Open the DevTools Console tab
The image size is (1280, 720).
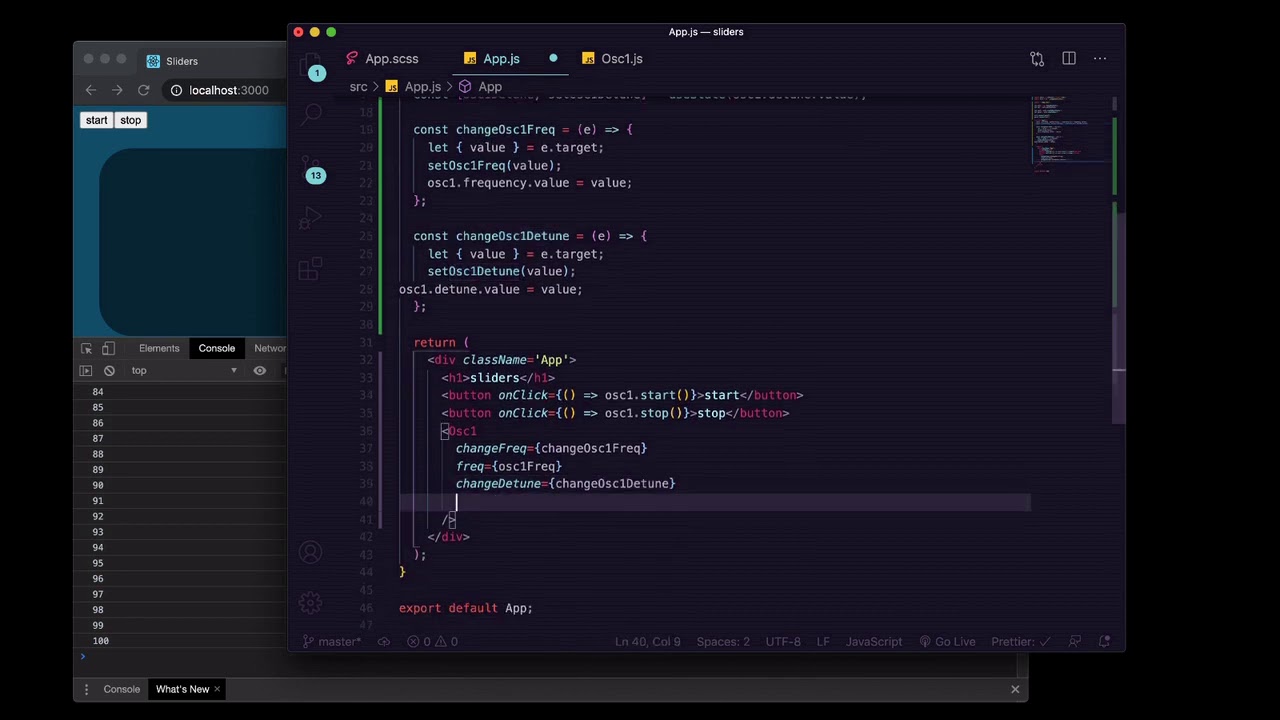[x=217, y=348]
